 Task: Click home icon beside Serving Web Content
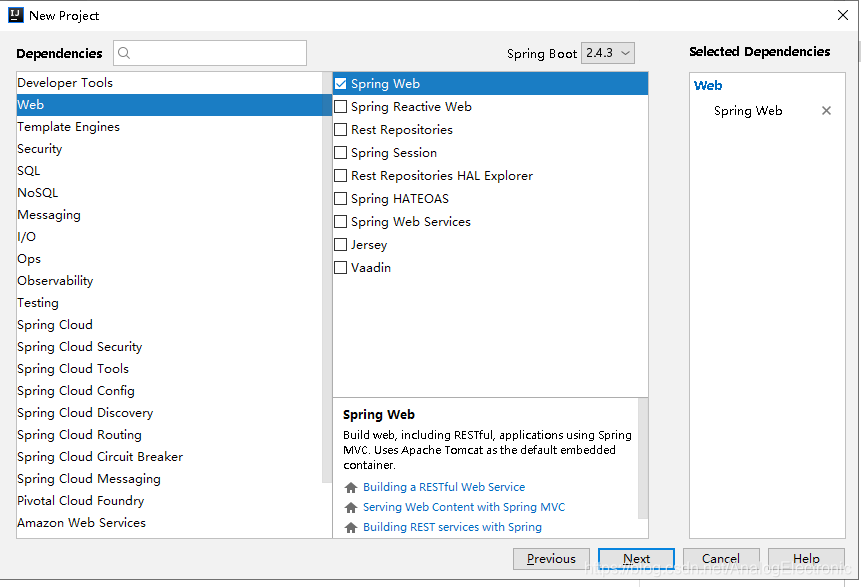(351, 507)
